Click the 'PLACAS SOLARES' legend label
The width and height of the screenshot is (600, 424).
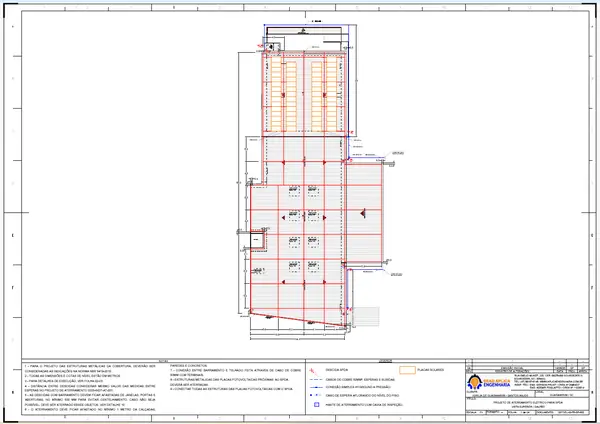(430, 370)
